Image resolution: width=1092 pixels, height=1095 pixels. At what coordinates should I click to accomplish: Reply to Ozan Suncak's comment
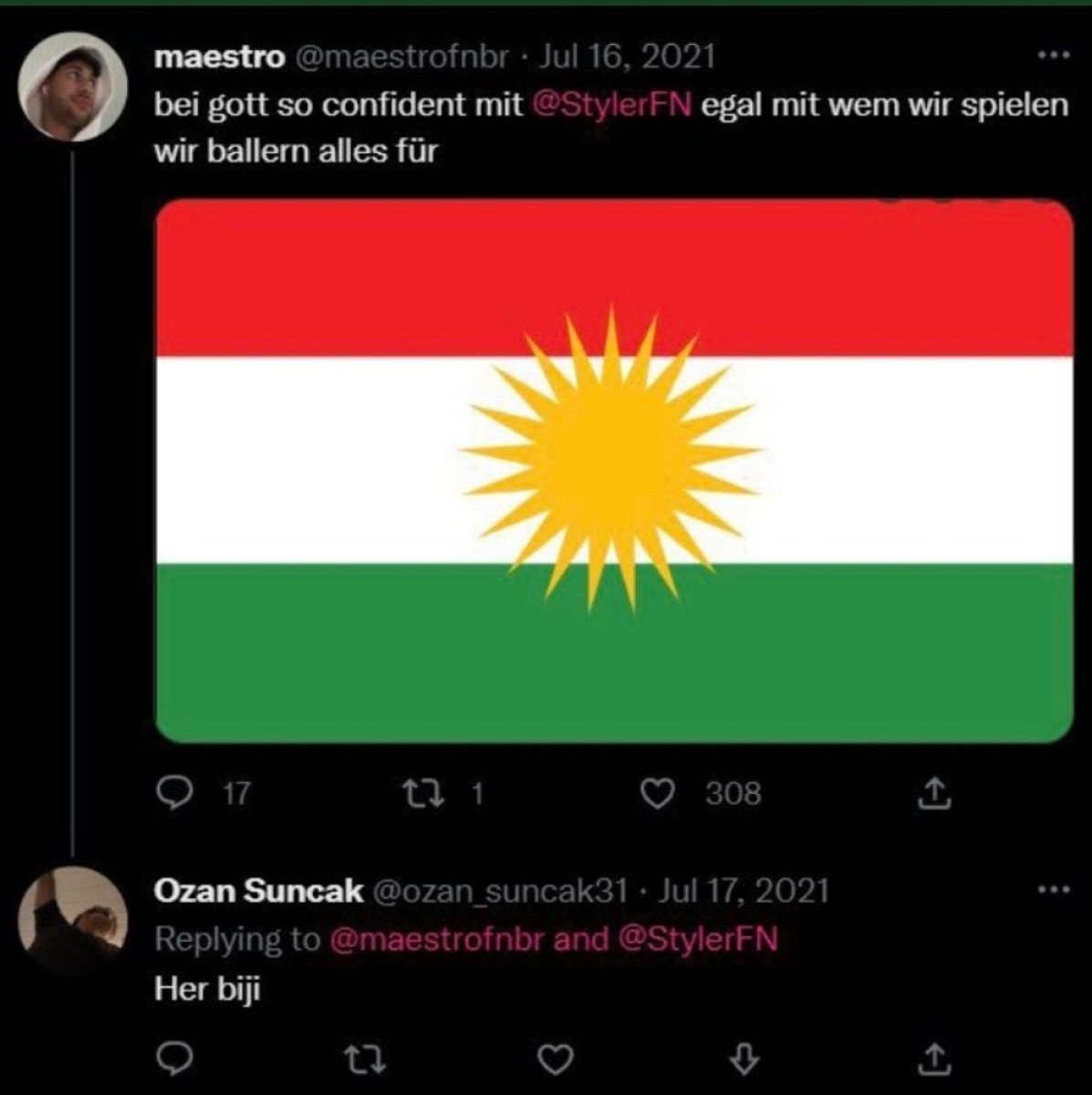(x=173, y=1058)
